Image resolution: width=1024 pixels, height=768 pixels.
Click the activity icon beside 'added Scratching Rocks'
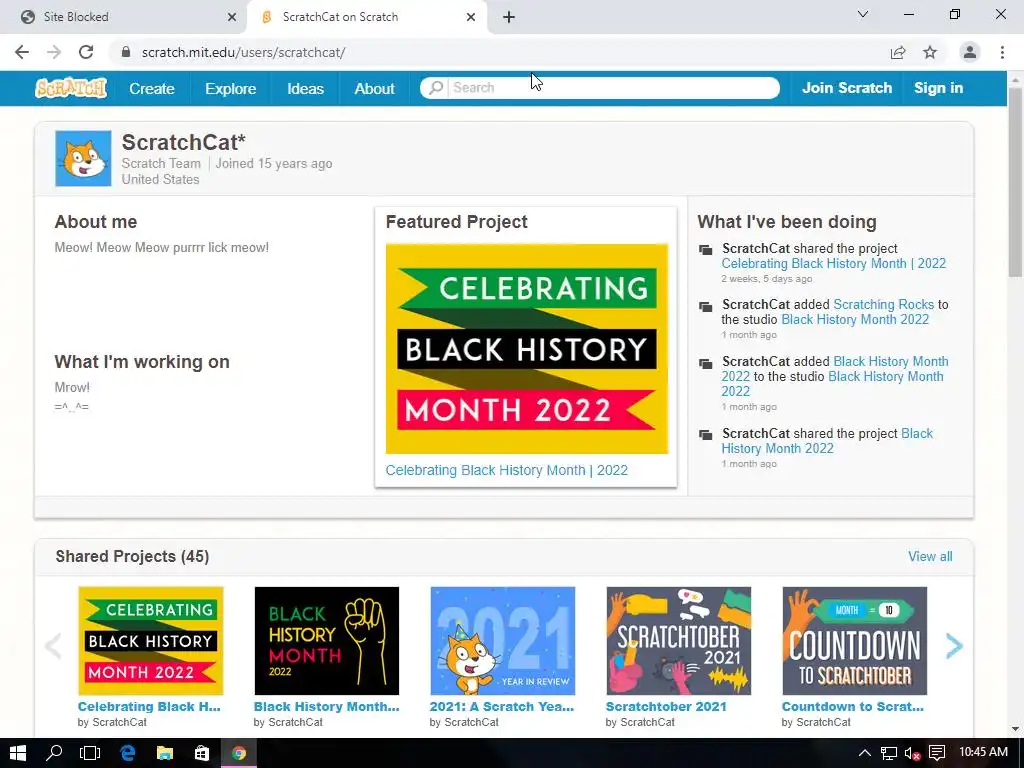(705, 306)
